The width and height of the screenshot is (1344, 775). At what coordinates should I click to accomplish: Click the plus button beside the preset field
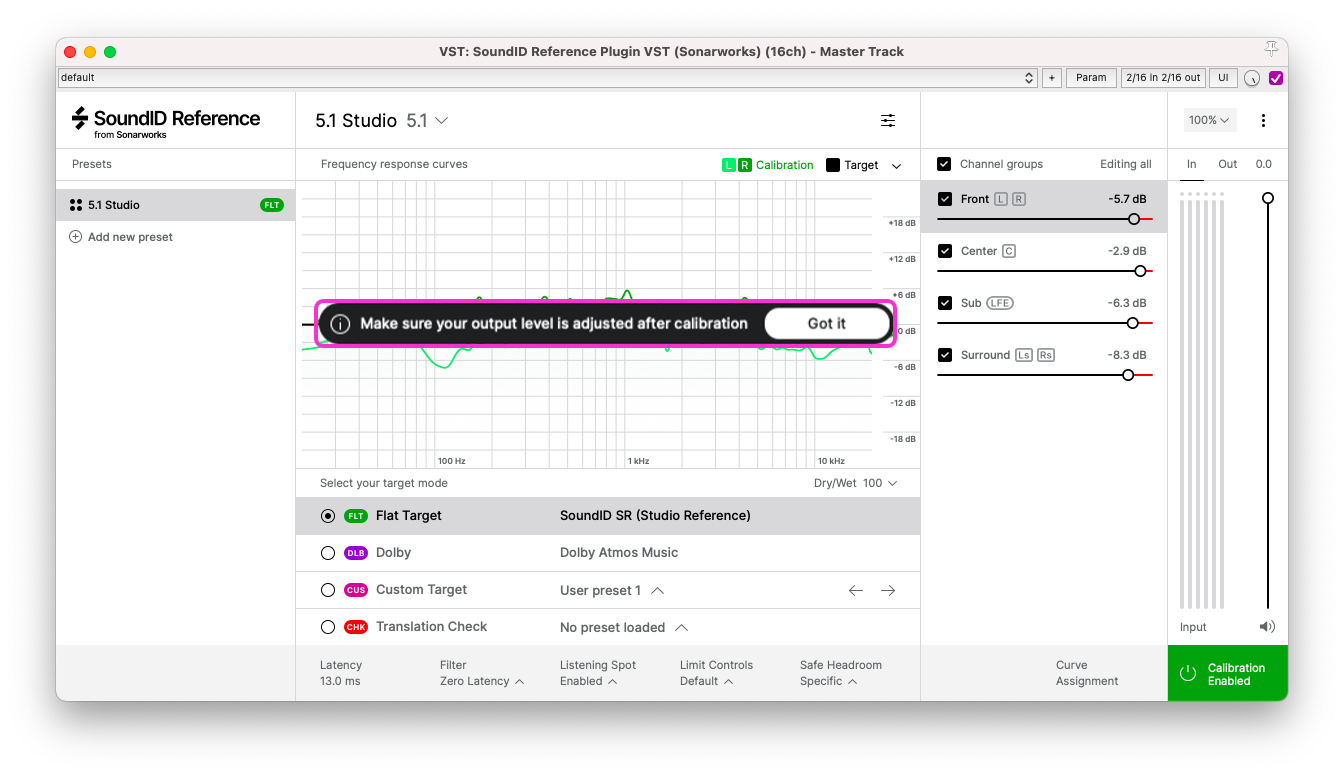pos(1051,77)
